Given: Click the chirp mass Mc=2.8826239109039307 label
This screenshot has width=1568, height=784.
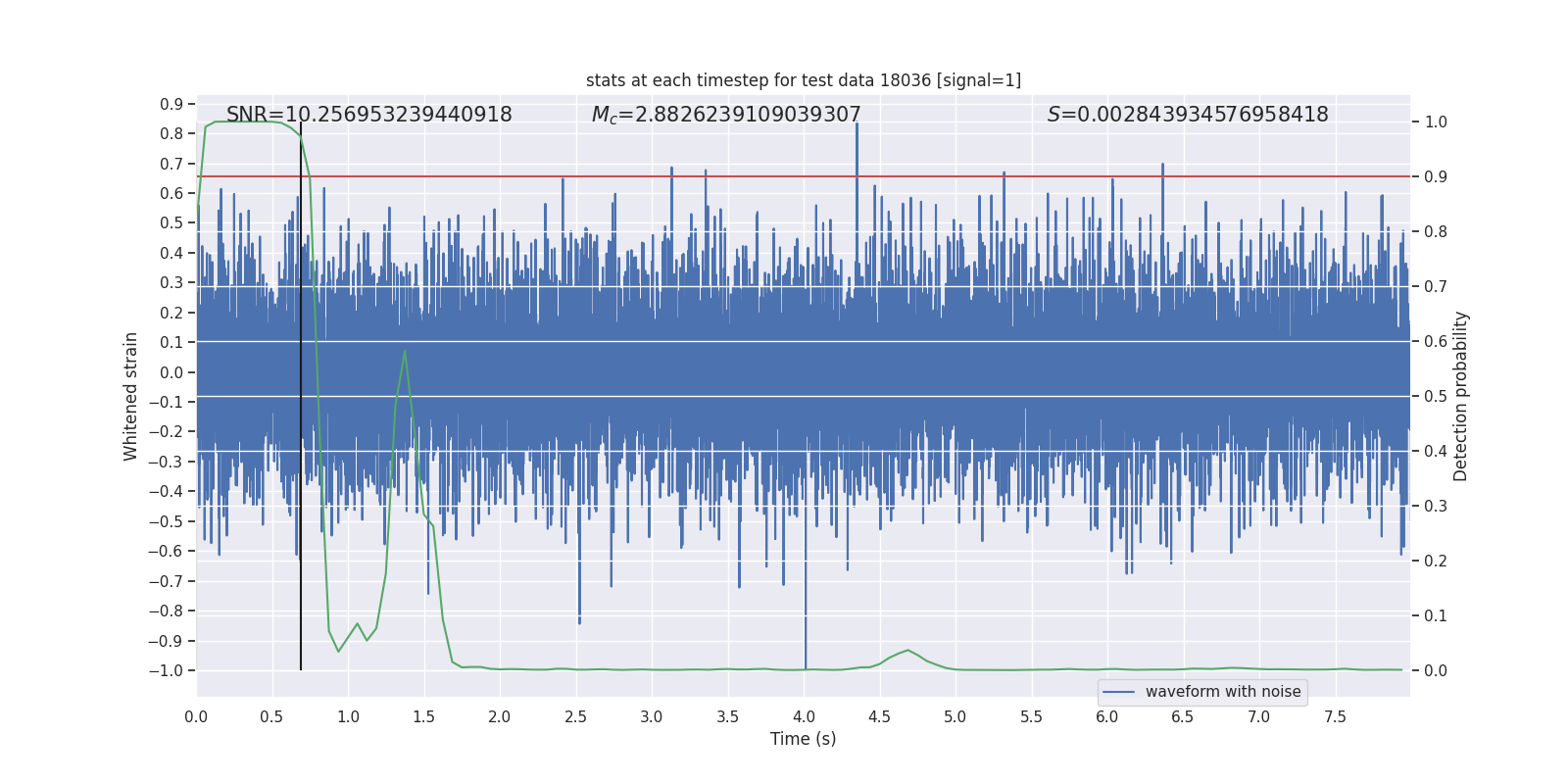Looking at the screenshot, I should click(x=726, y=115).
